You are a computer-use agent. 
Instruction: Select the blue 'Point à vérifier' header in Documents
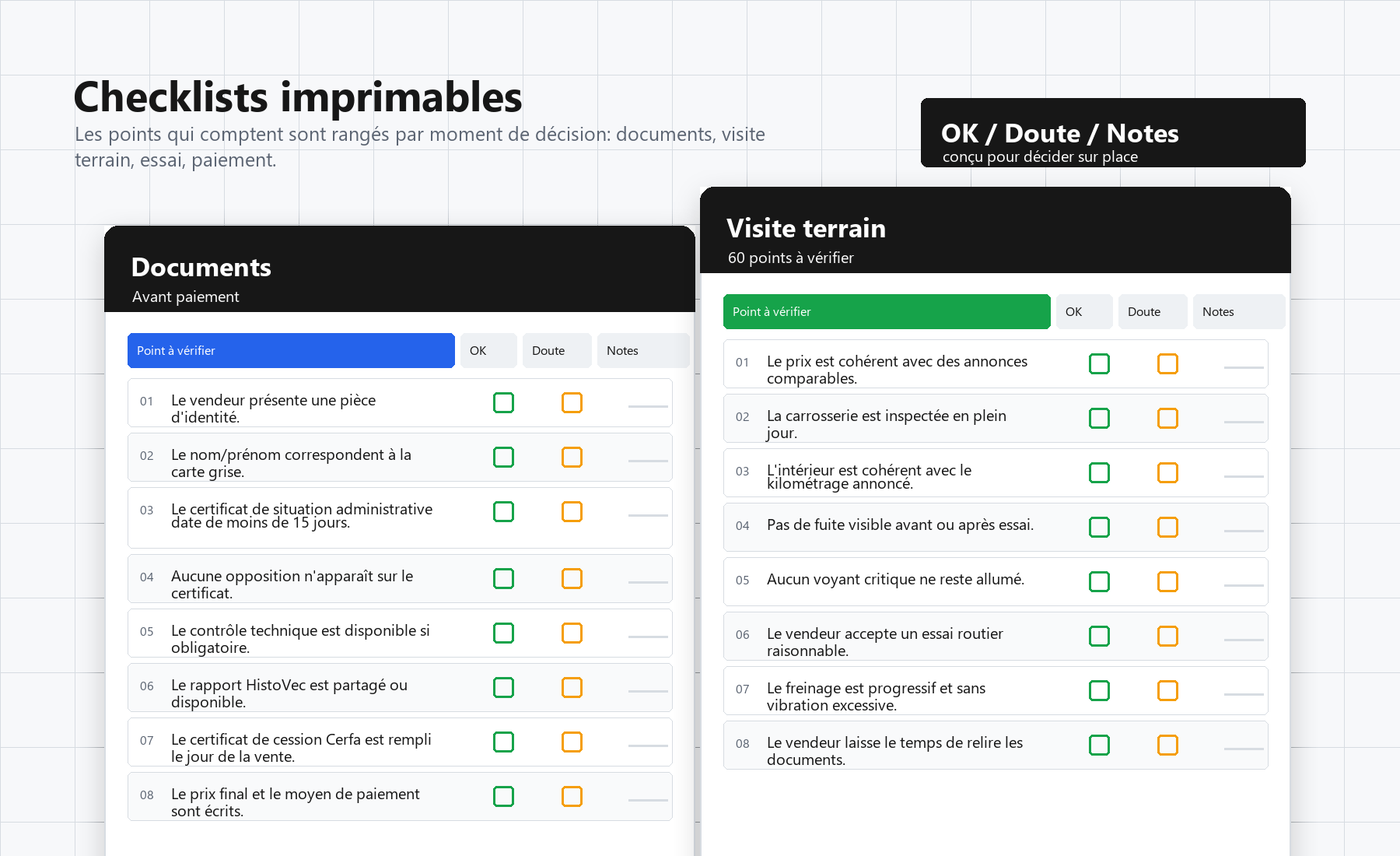(x=291, y=350)
